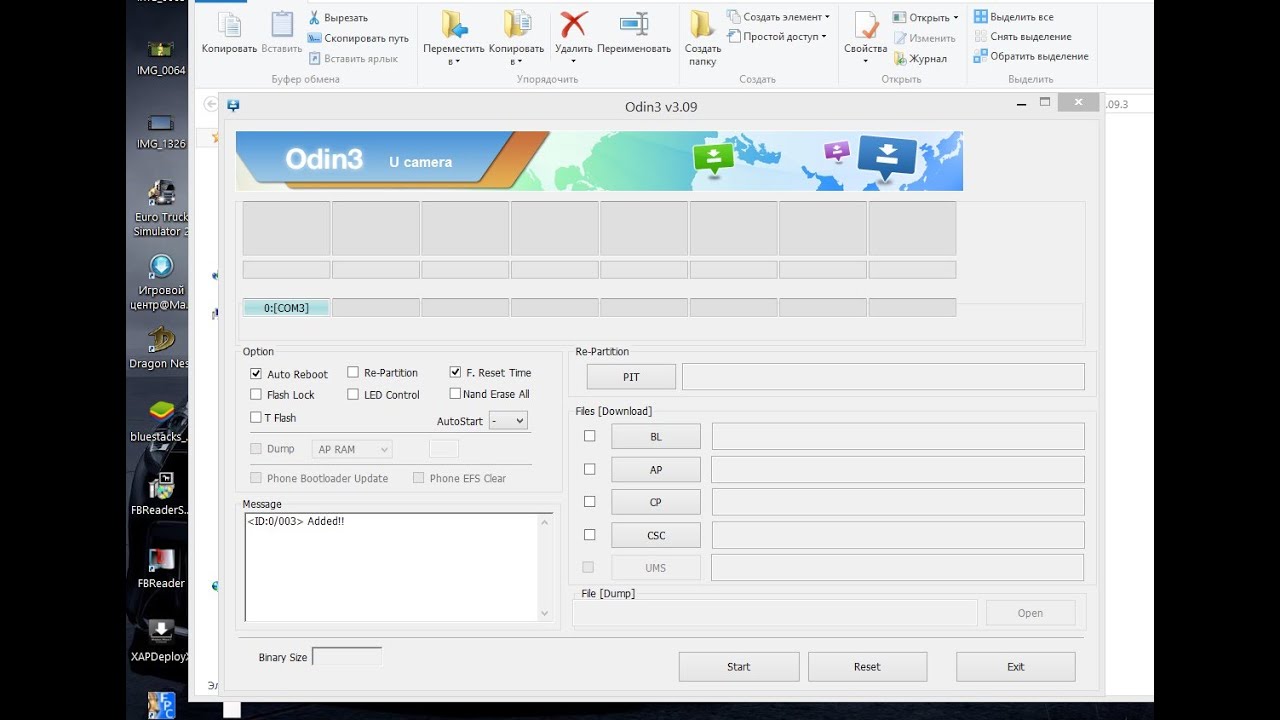Image resolution: width=1280 pixels, height=720 pixels.
Task: Enable the T Flash checkbox
Action: coord(256,418)
